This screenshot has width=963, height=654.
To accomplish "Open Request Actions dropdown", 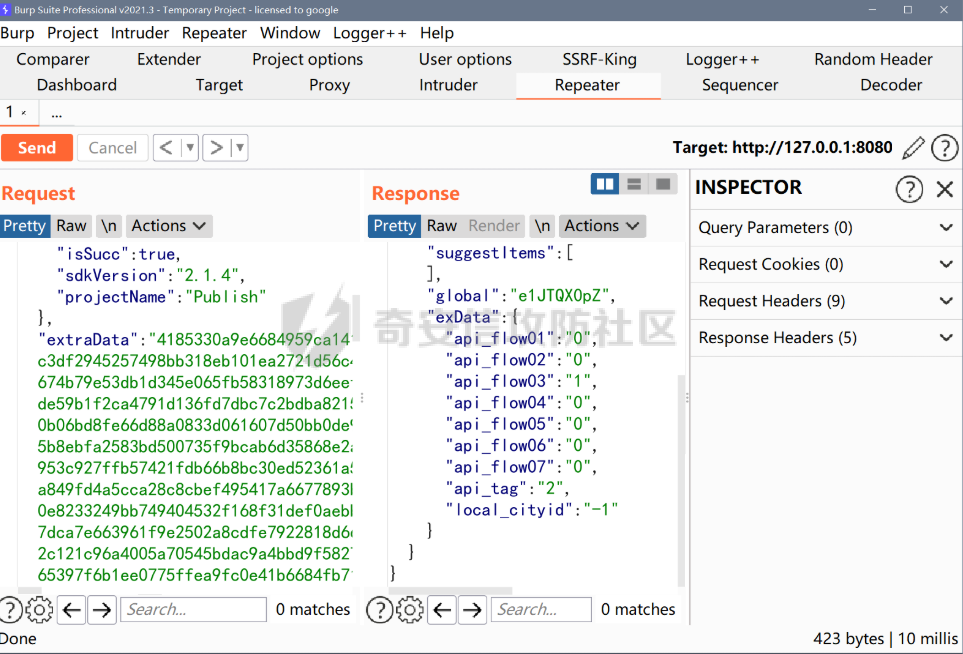I will (169, 226).
